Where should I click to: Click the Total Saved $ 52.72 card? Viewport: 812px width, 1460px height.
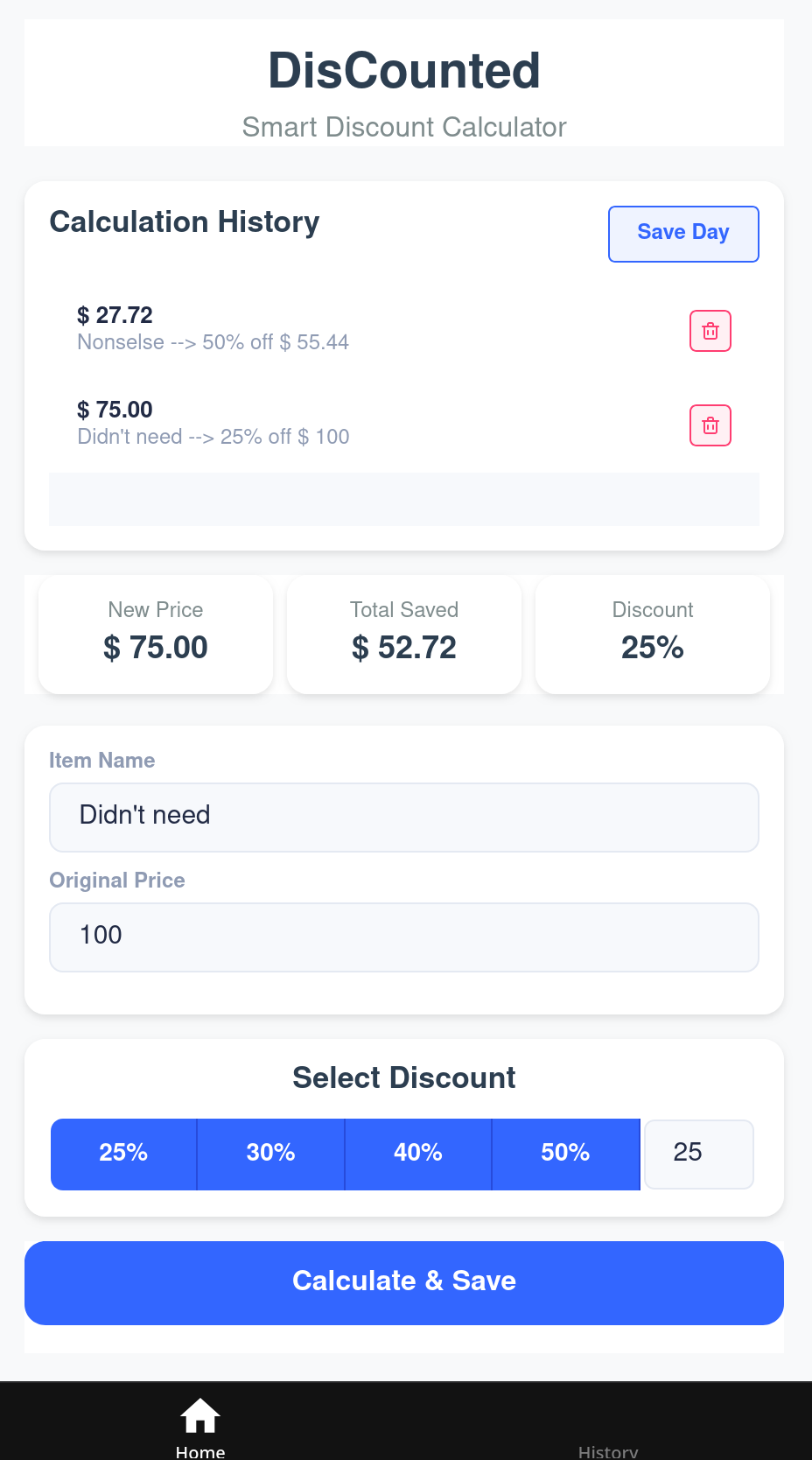coord(403,635)
